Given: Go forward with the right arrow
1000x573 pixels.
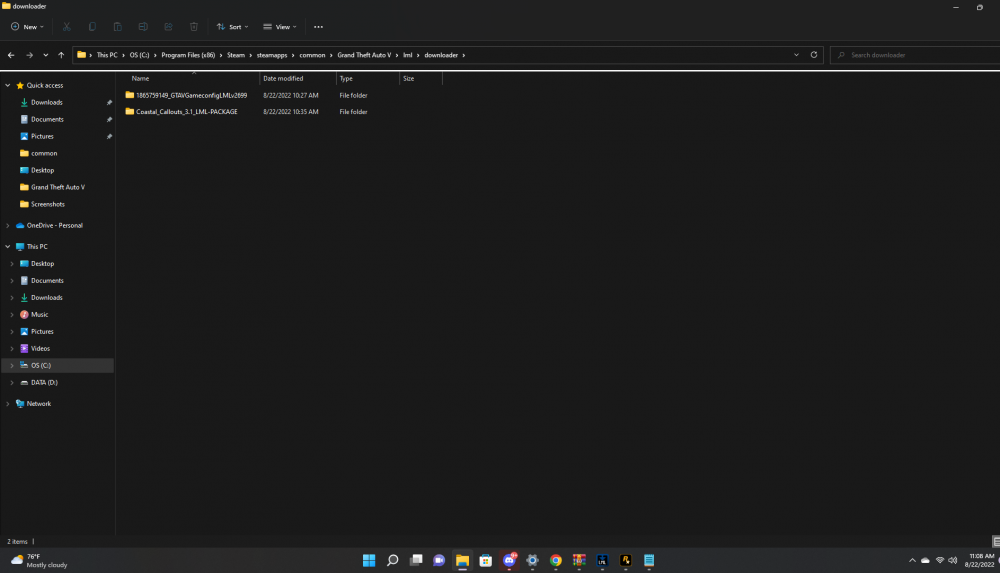Looking at the screenshot, I should (29, 55).
